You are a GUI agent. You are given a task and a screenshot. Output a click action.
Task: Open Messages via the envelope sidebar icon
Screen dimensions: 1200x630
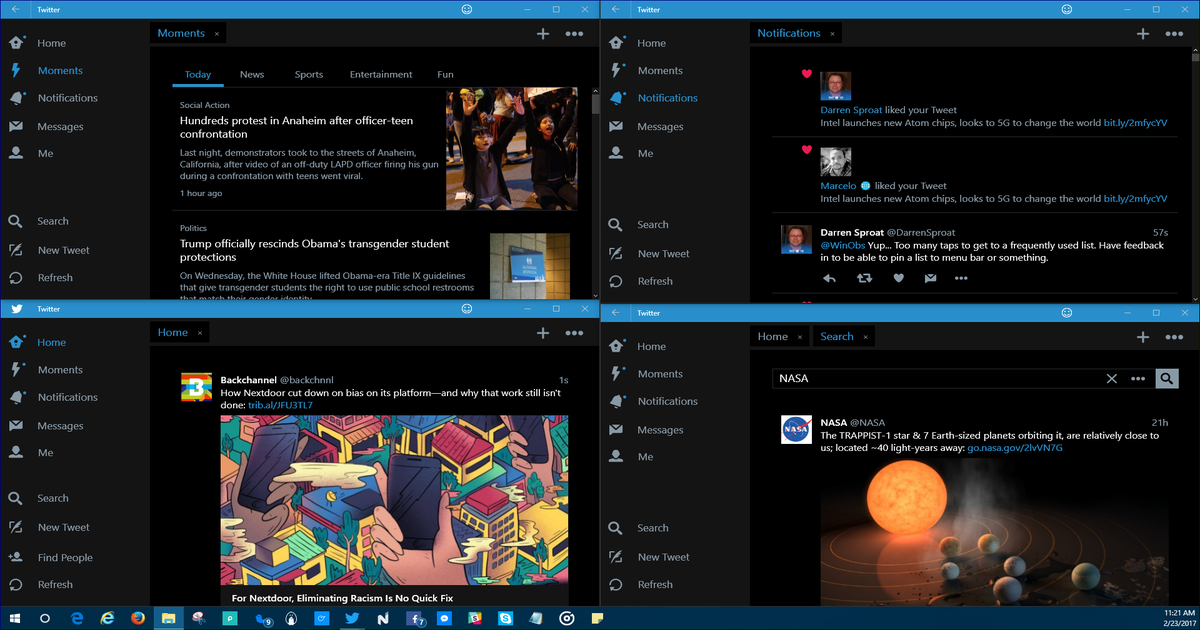(x=14, y=126)
